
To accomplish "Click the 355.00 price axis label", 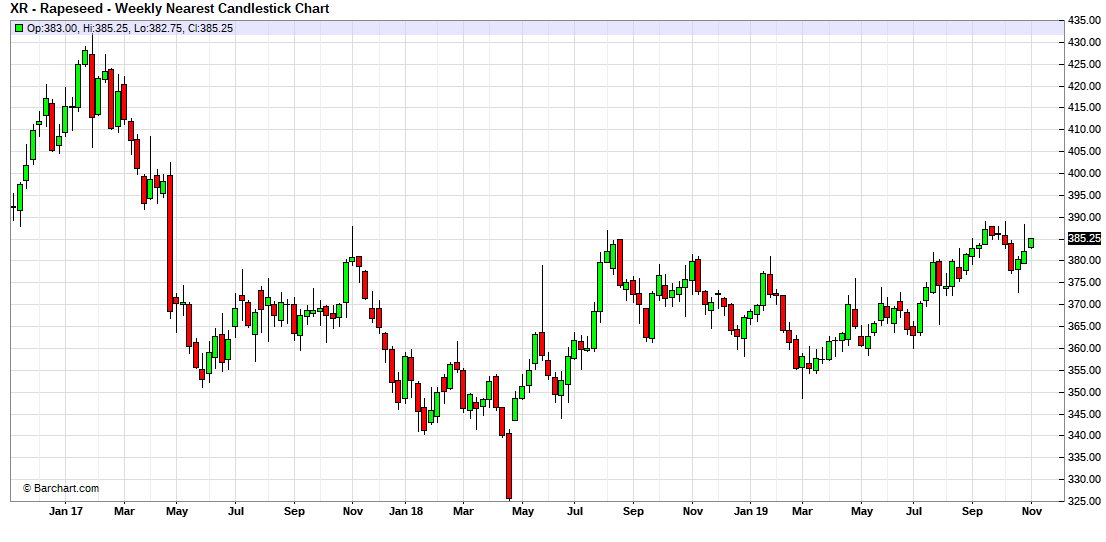I will [1085, 370].
